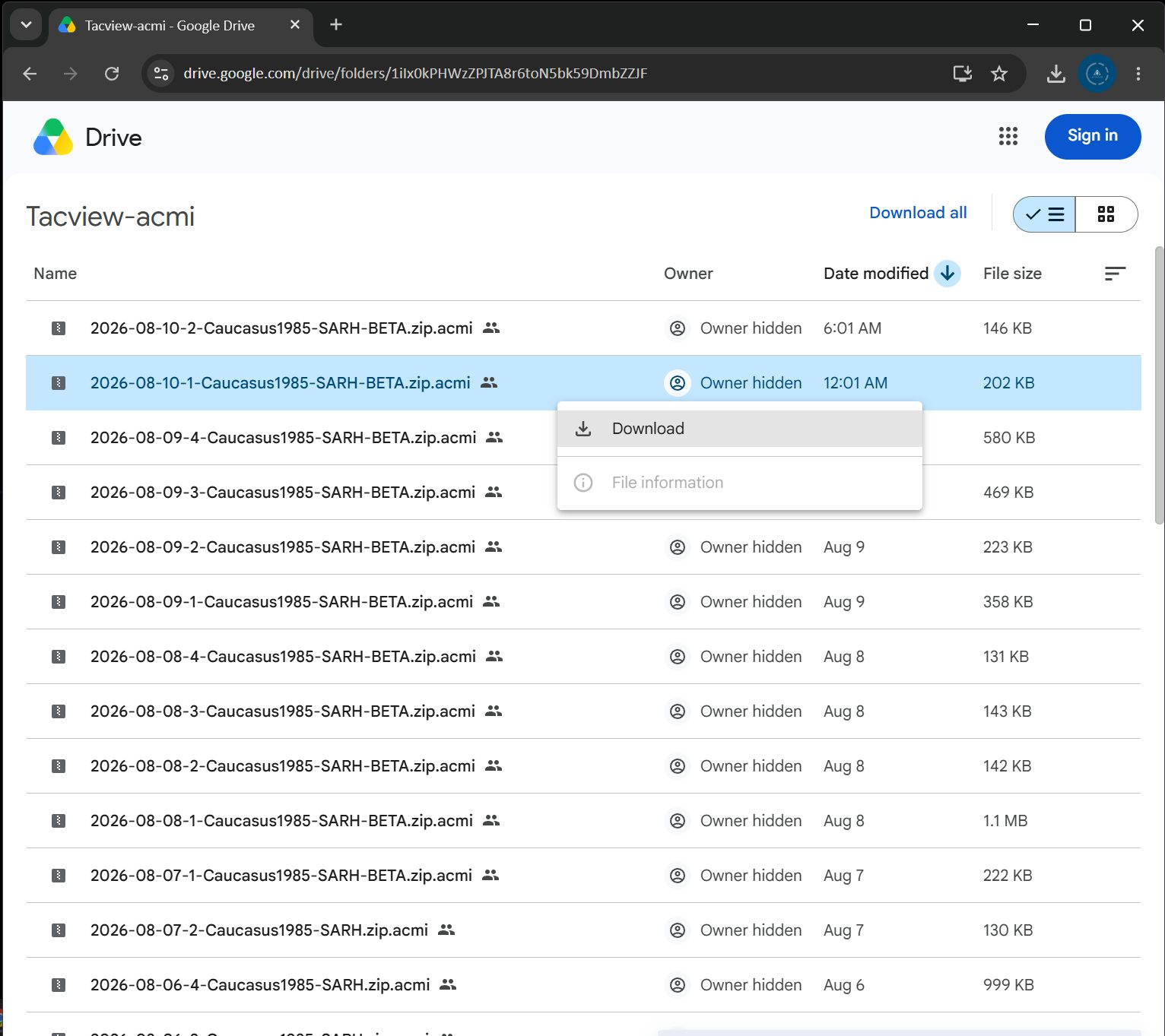1165x1036 pixels.
Task: Open the browser downloads icon
Action: [x=1056, y=74]
